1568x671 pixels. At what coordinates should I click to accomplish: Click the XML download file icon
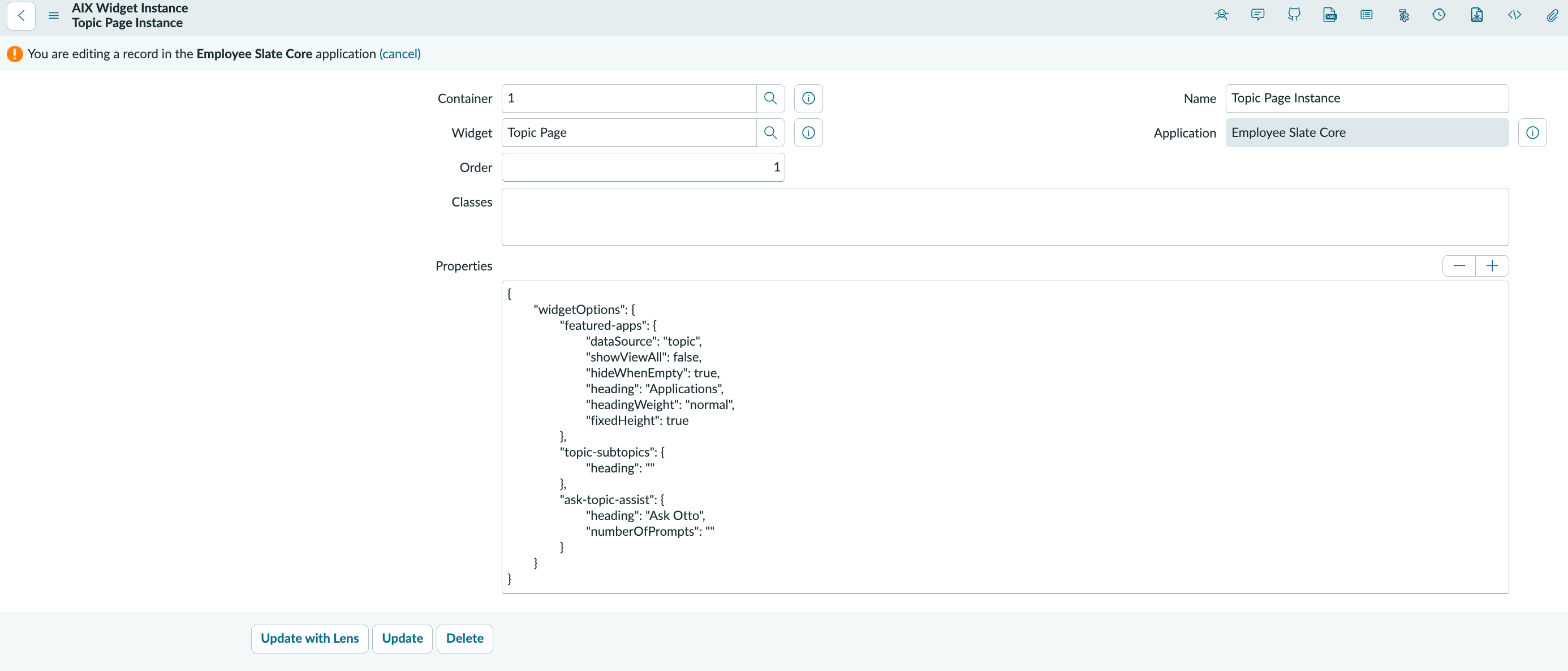pyautogui.click(x=1477, y=15)
